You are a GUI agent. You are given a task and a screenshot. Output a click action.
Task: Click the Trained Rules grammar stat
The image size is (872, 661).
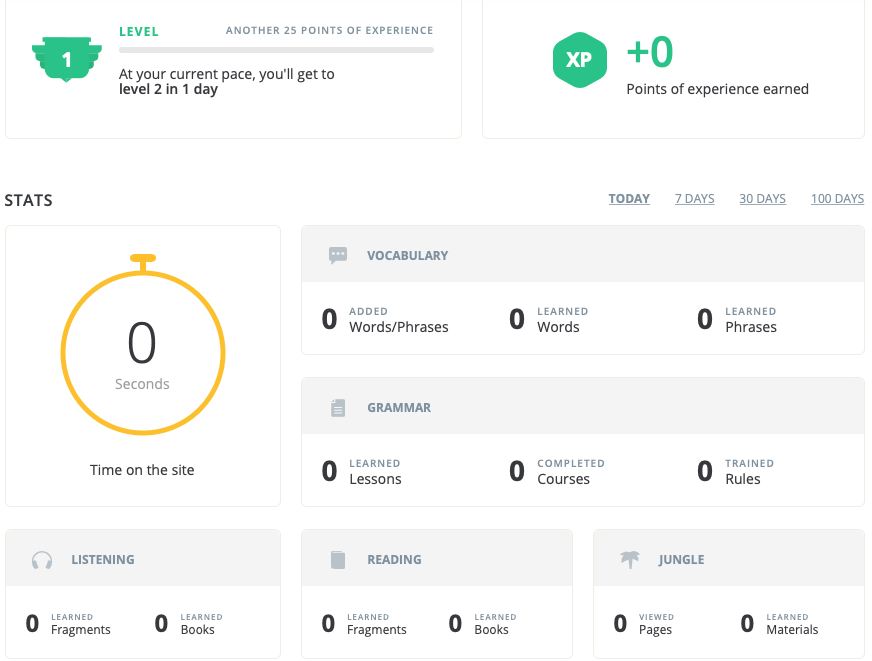736,472
